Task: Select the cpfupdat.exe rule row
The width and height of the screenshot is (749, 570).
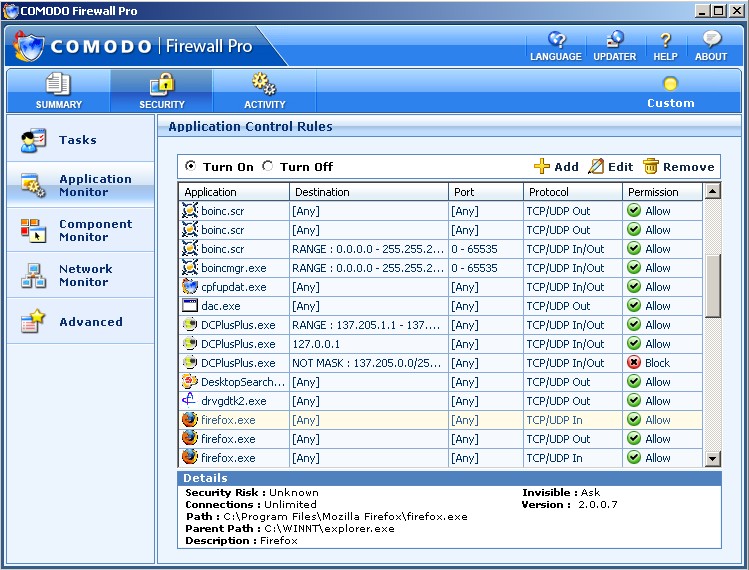Action: point(440,287)
